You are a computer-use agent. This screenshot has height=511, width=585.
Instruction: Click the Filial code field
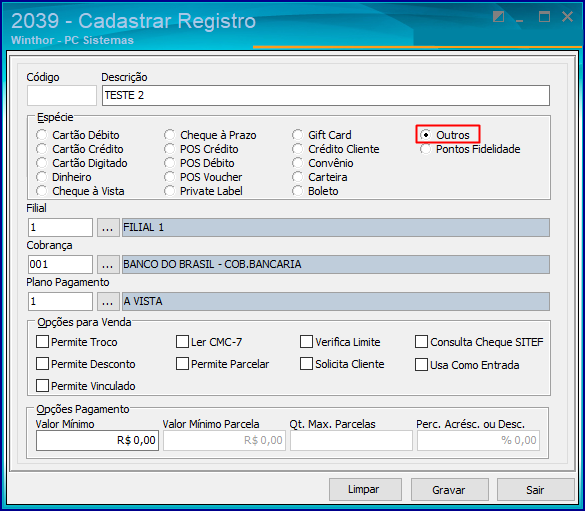pos(60,228)
